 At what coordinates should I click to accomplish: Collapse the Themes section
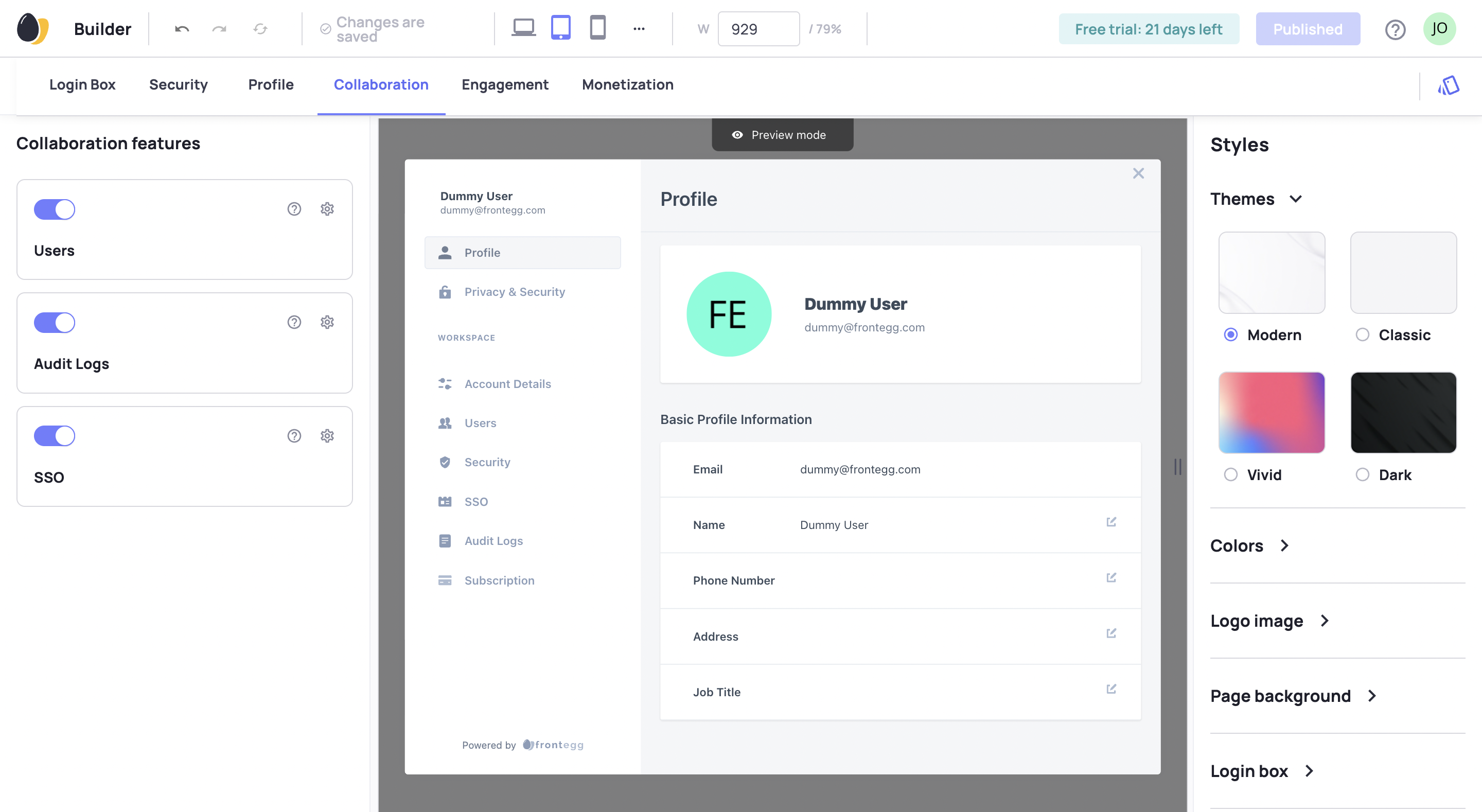tap(1295, 199)
